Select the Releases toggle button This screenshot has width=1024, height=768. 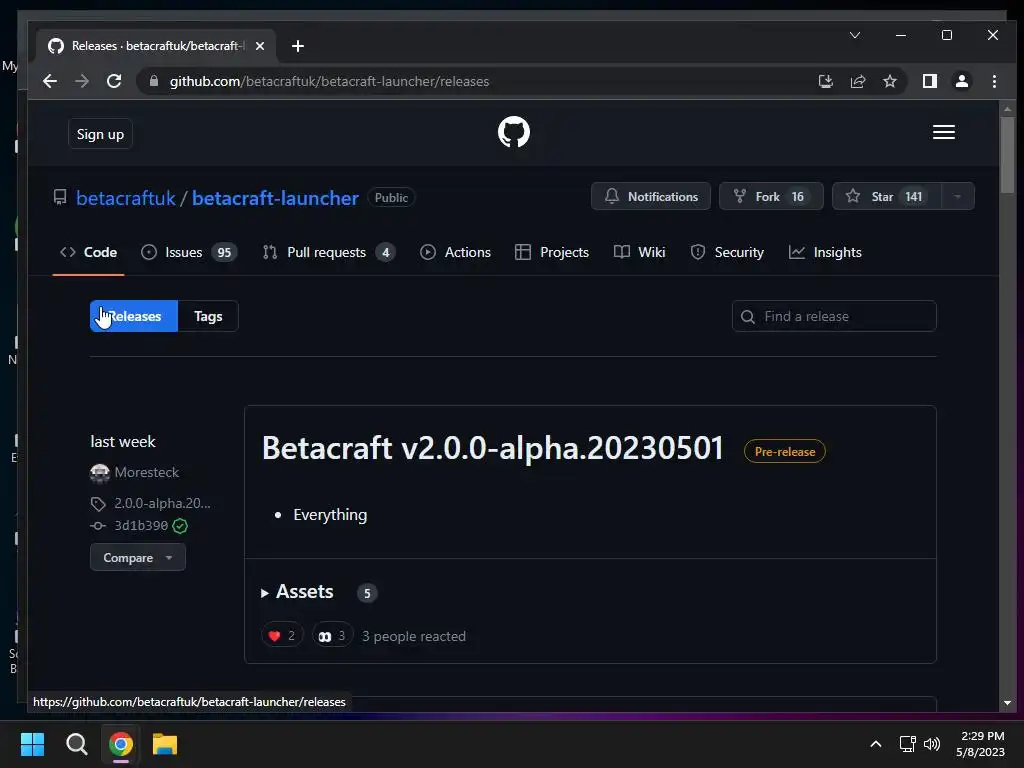pyautogui.click(x=134, y=316)
